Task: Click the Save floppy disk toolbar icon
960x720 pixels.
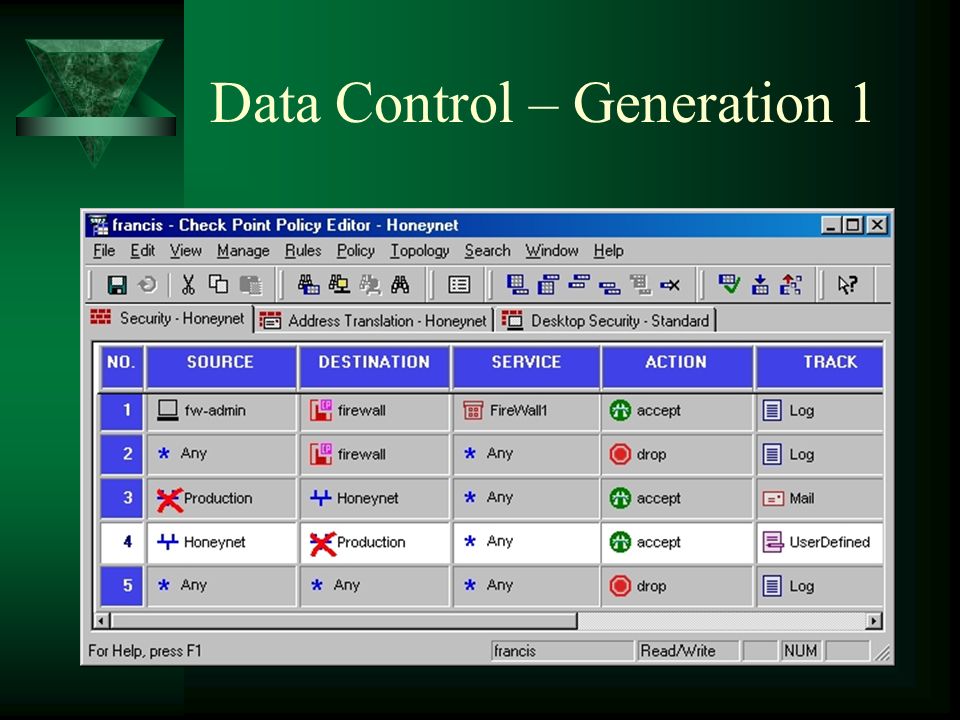Action: click(x=117, y=285)
